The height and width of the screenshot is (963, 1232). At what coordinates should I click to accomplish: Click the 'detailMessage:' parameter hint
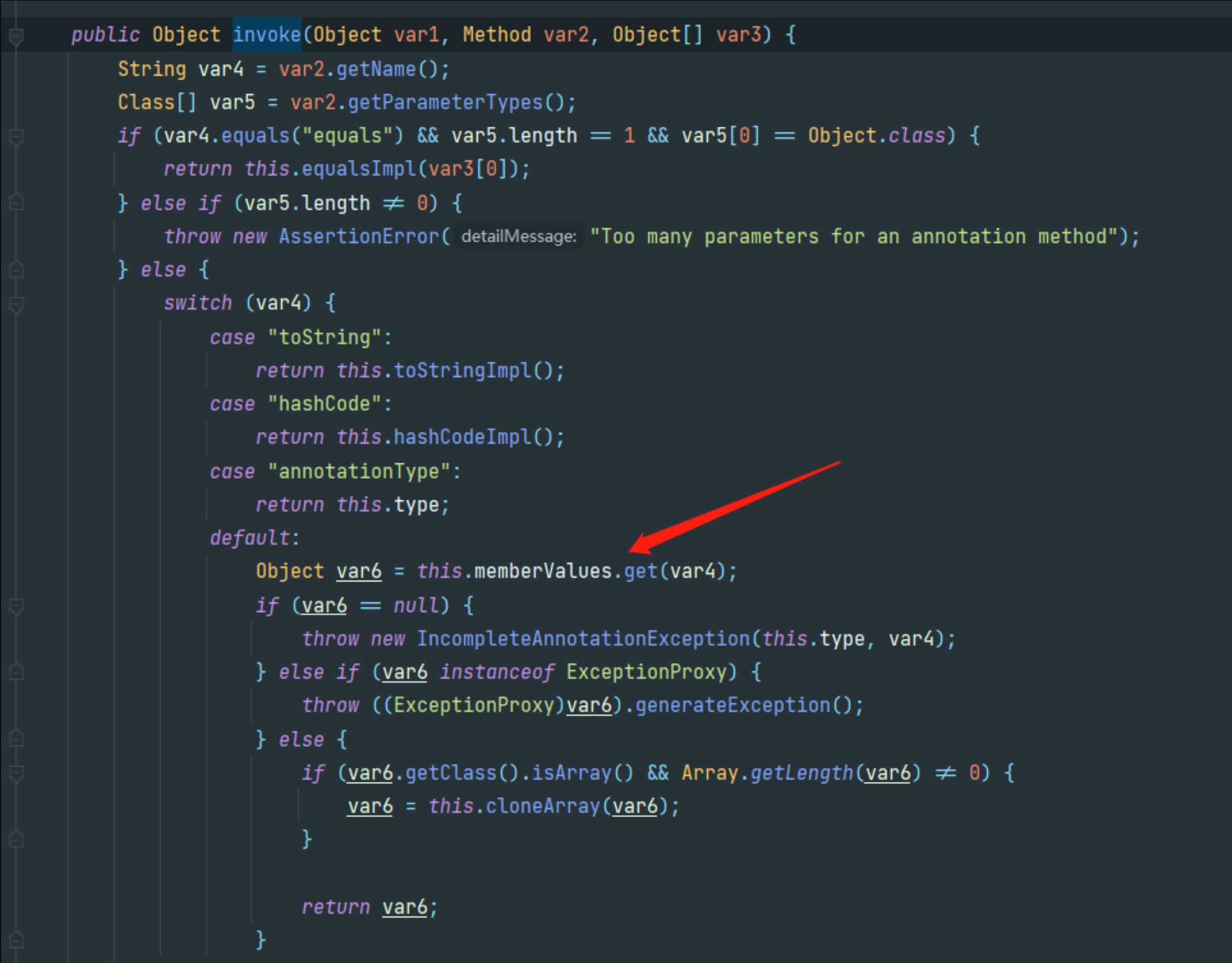(519, 236)
